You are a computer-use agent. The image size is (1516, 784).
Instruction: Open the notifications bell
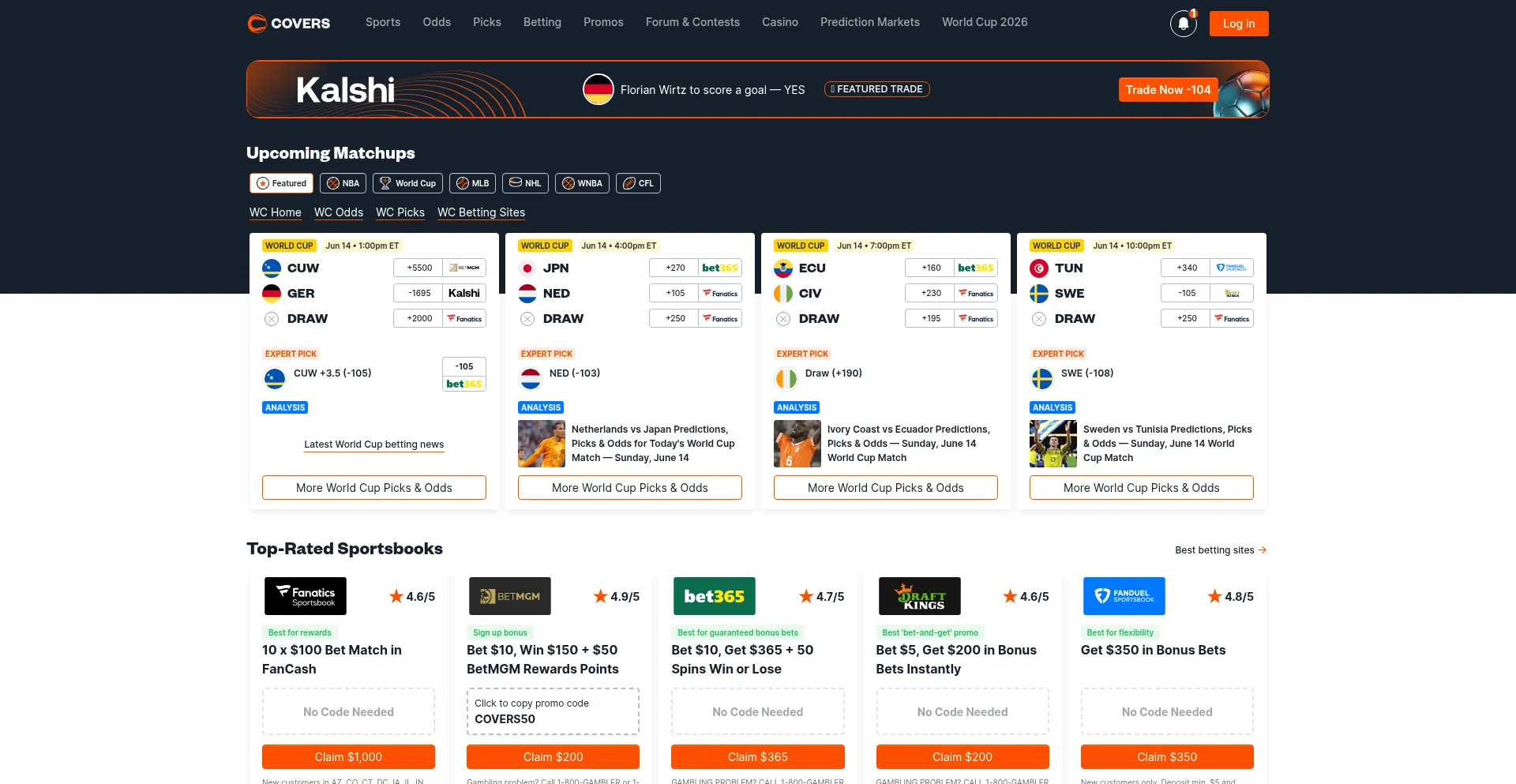click(1183, 24)
